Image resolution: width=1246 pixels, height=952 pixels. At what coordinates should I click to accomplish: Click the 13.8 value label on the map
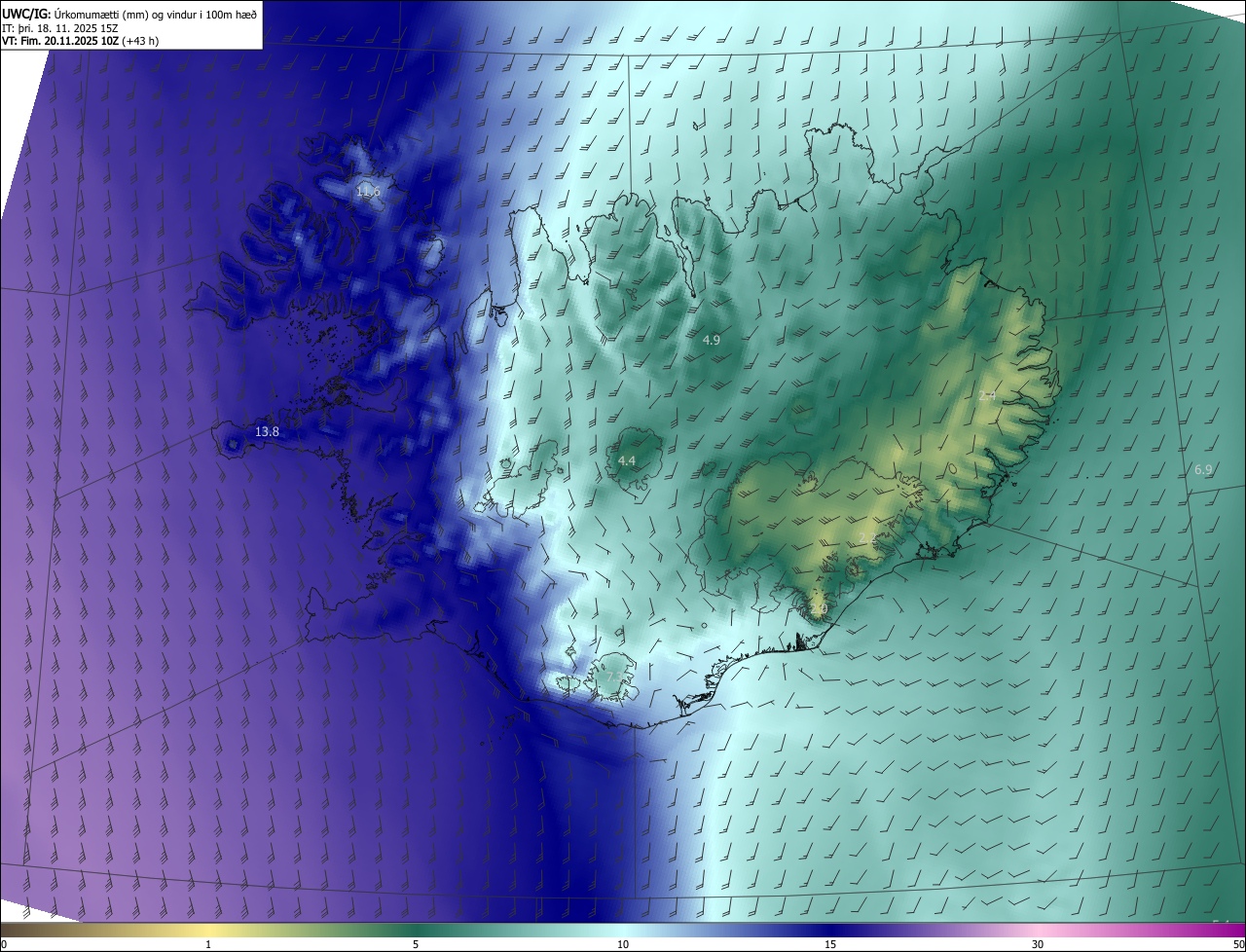267,431
